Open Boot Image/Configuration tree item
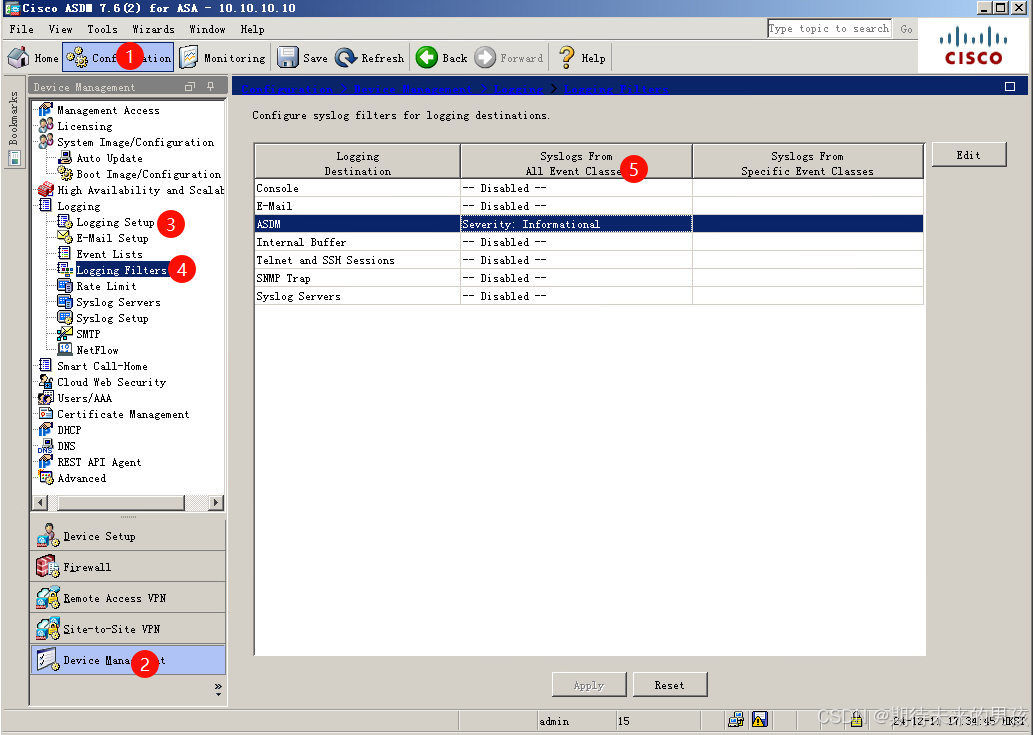 (x=148, y=174)
